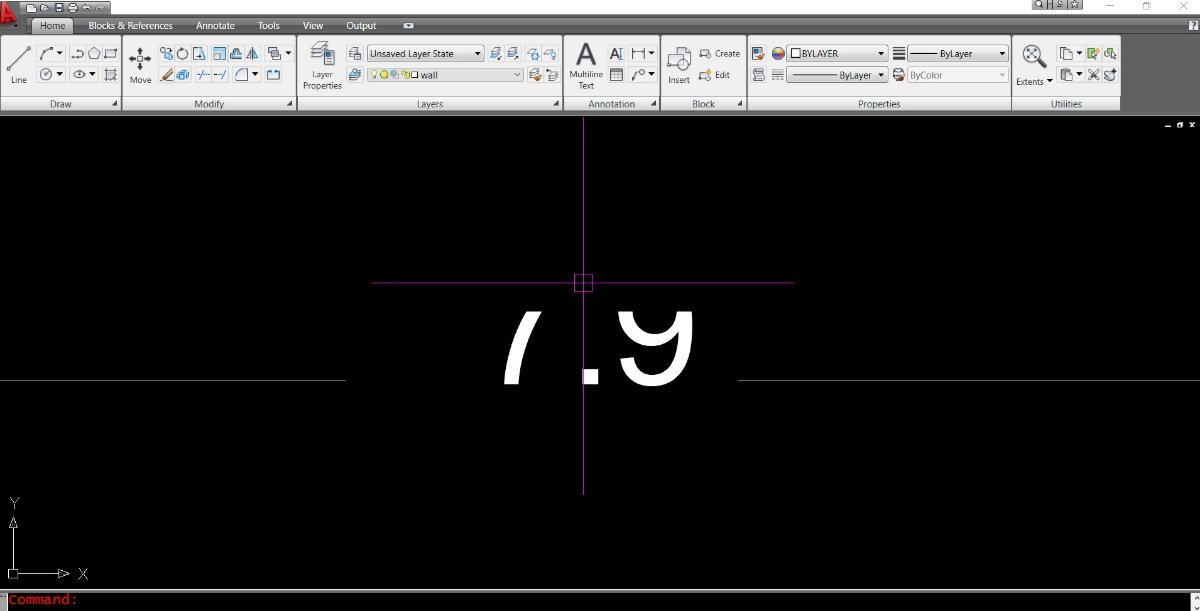
Task: Switch to the Tools tab
Action: [x=269, y=25]
